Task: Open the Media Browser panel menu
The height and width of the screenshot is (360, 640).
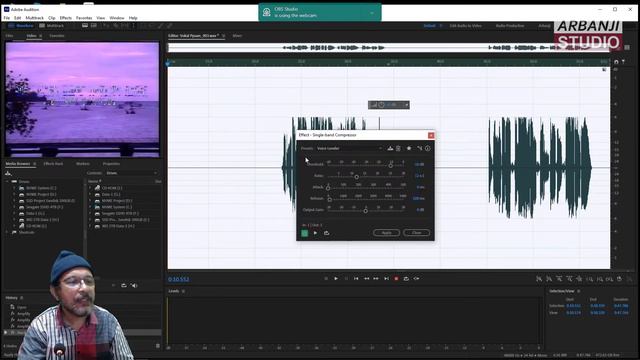Action: [35, 164]
